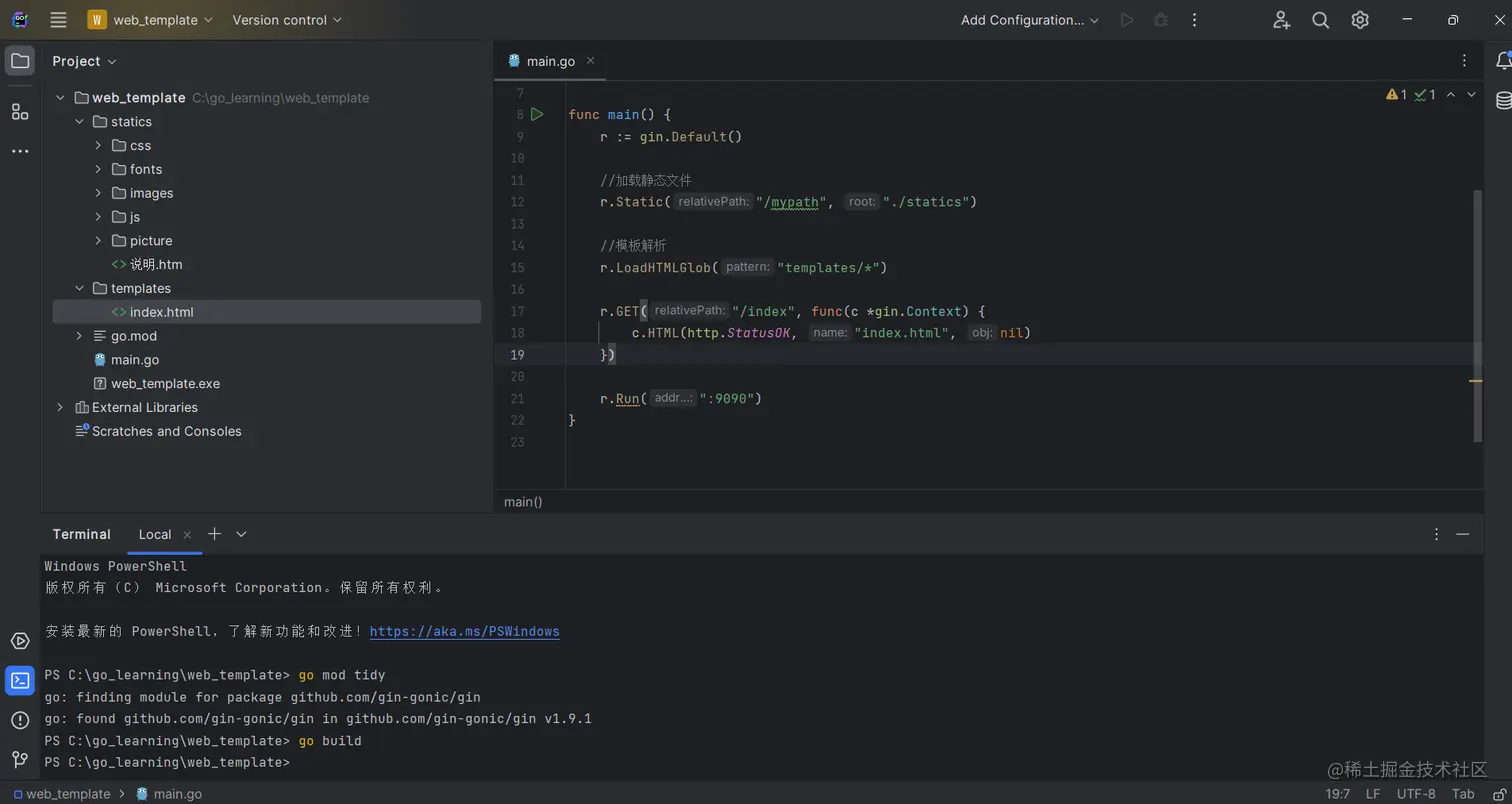This screenshot has height=804, width=1512.
Task: Open the web_template project dropdown
Action: point(150,20)
